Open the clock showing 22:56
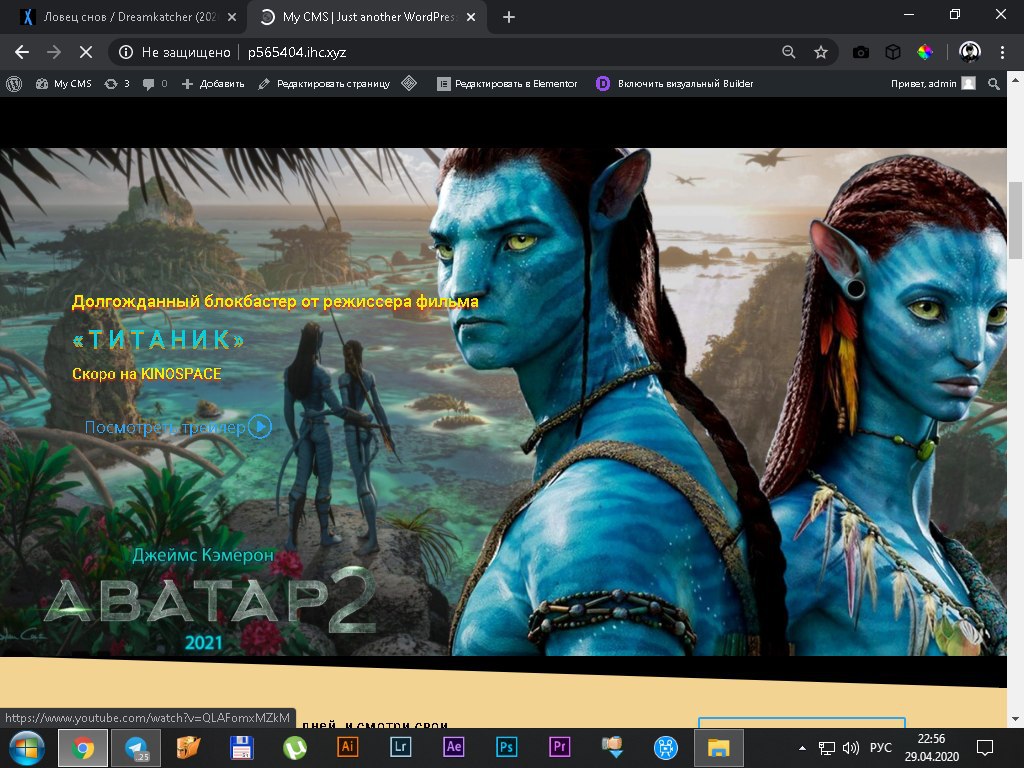Image resolution: width=1024 pixels, height=768 pixels. (x=931, y=748)
